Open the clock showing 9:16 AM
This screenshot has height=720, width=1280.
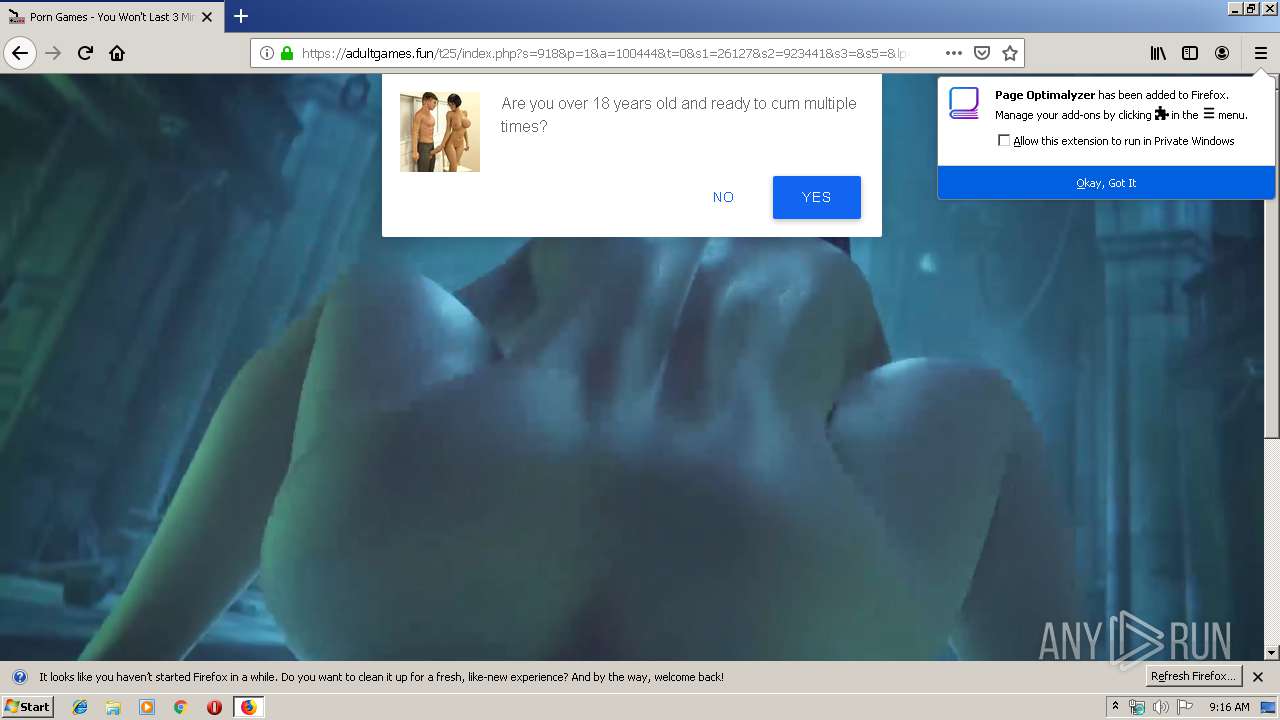point(1229,707)
